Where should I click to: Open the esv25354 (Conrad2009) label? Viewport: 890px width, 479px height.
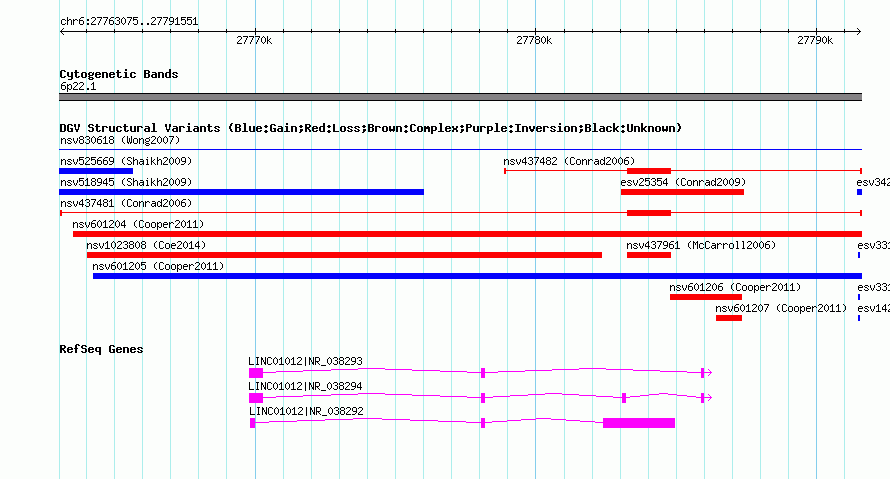point(683,182)
